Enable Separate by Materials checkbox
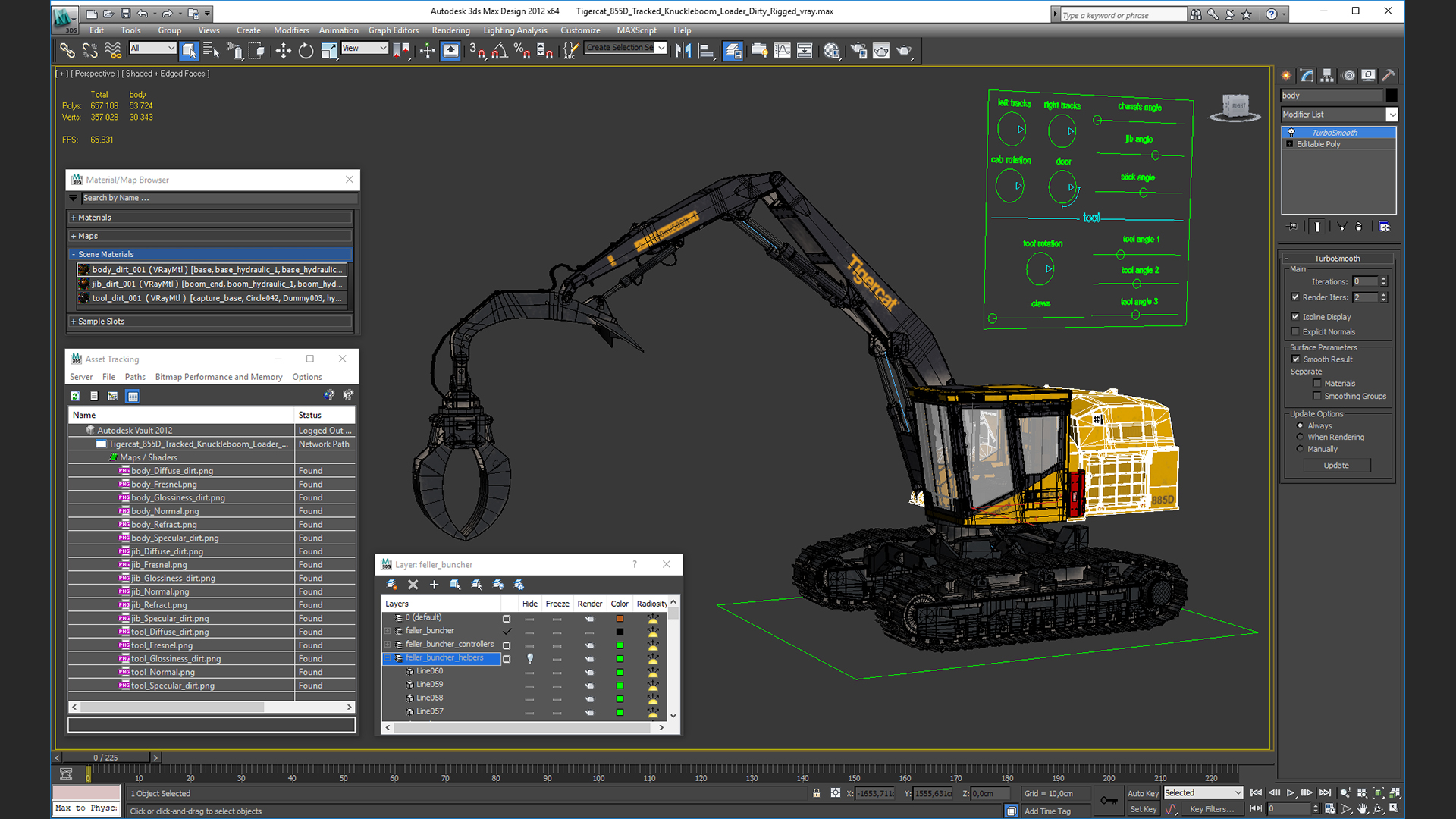This screenshot has height=819, width=1456. (1317, 384)
